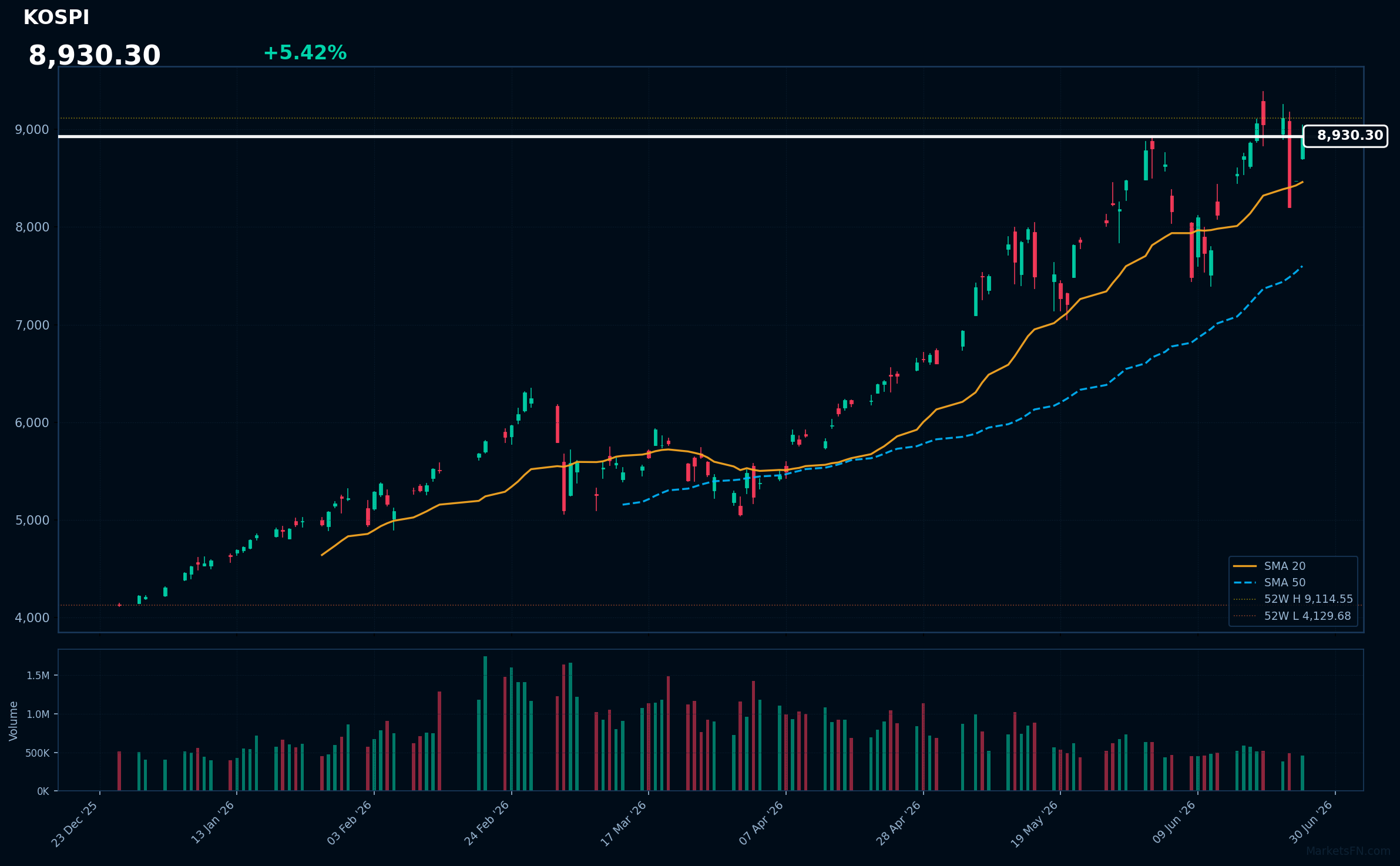Viewport: 1400px width, 866px height.
Task: Click the 03 Feb '26 date label
Action: point(350,823)
